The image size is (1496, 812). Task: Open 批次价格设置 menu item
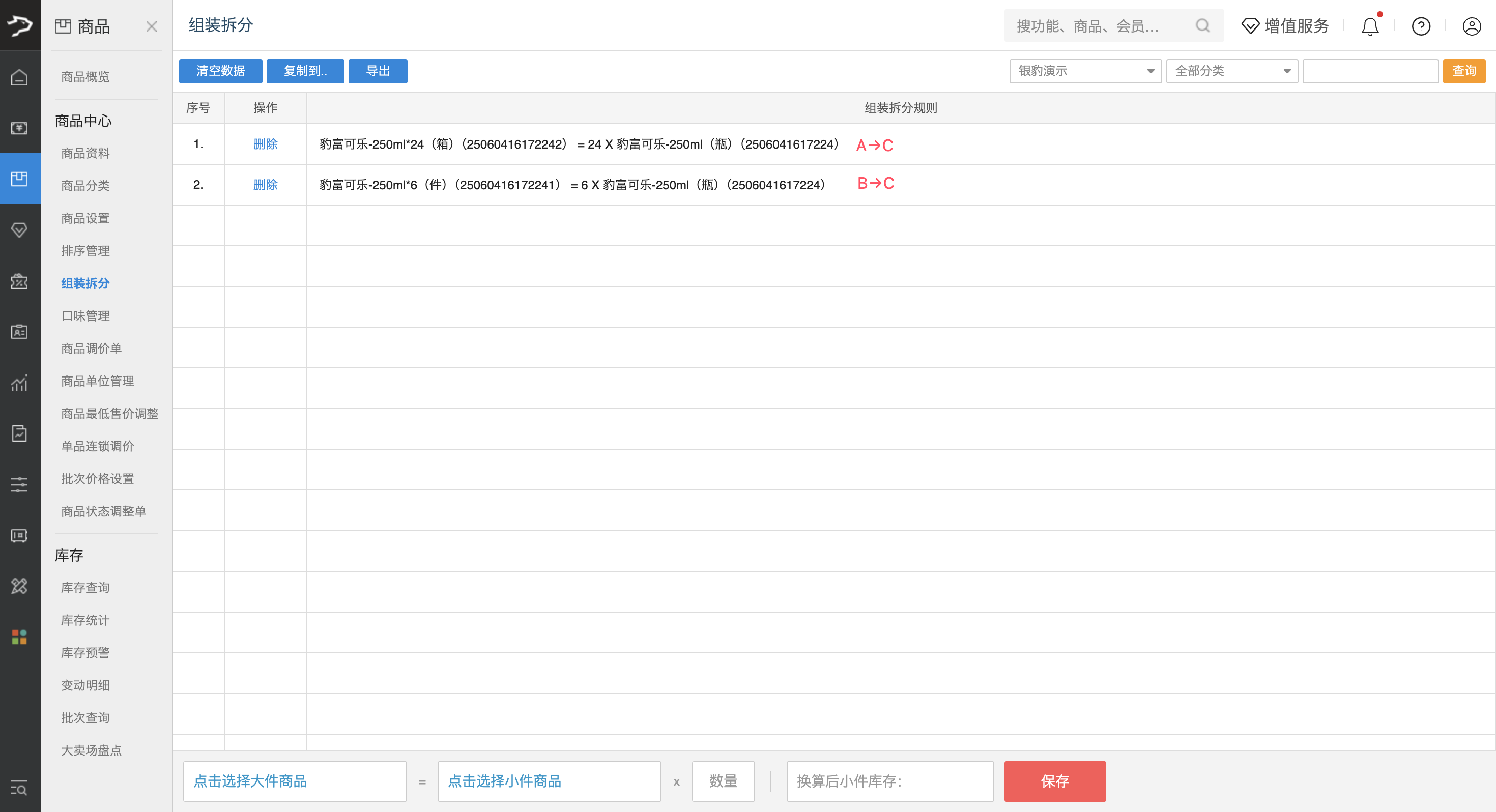(98, 479)
